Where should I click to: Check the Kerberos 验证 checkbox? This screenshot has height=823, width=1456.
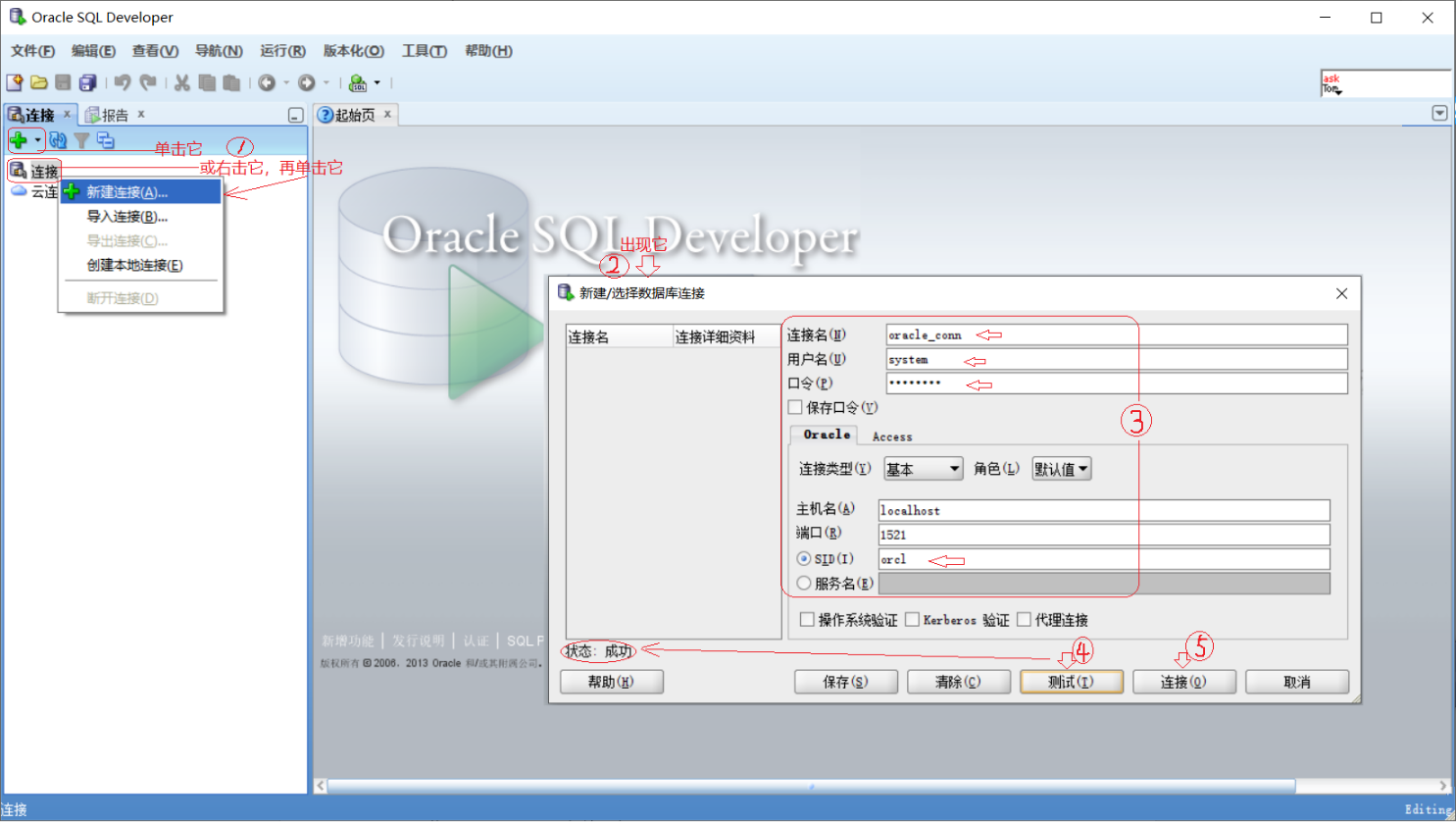click(913, 619)
